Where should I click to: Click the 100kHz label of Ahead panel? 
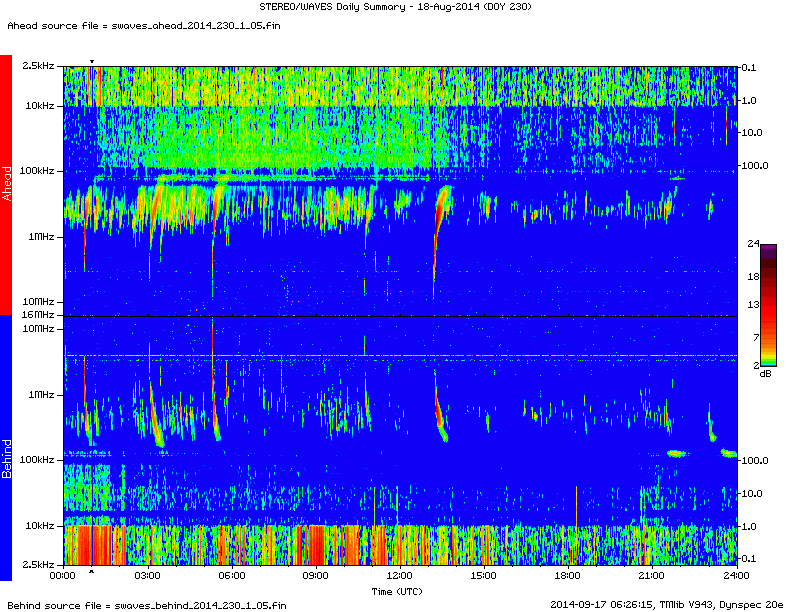[37, 171]
